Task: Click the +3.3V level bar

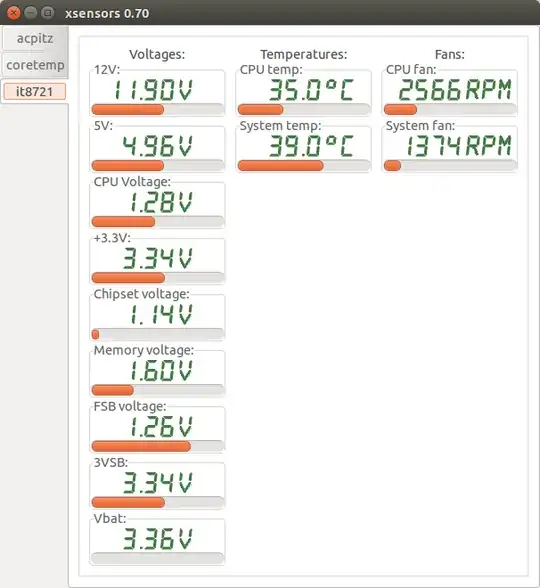Action: click(x=158, y=278)
